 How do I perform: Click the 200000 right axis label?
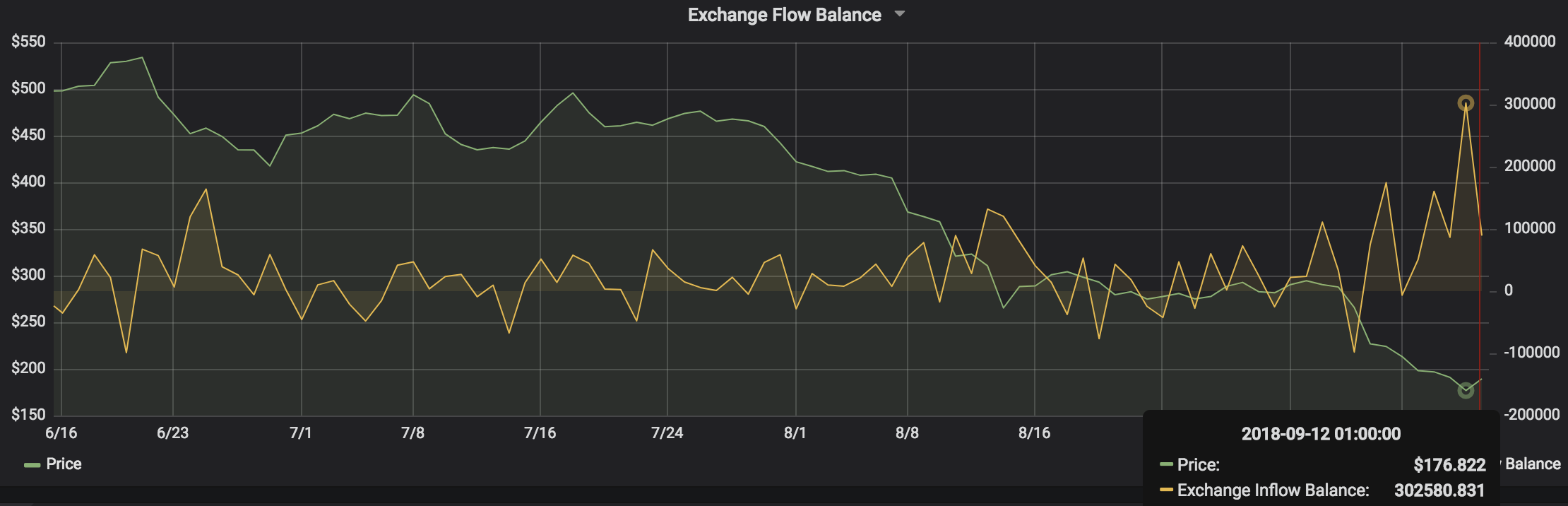point(1530,167)
